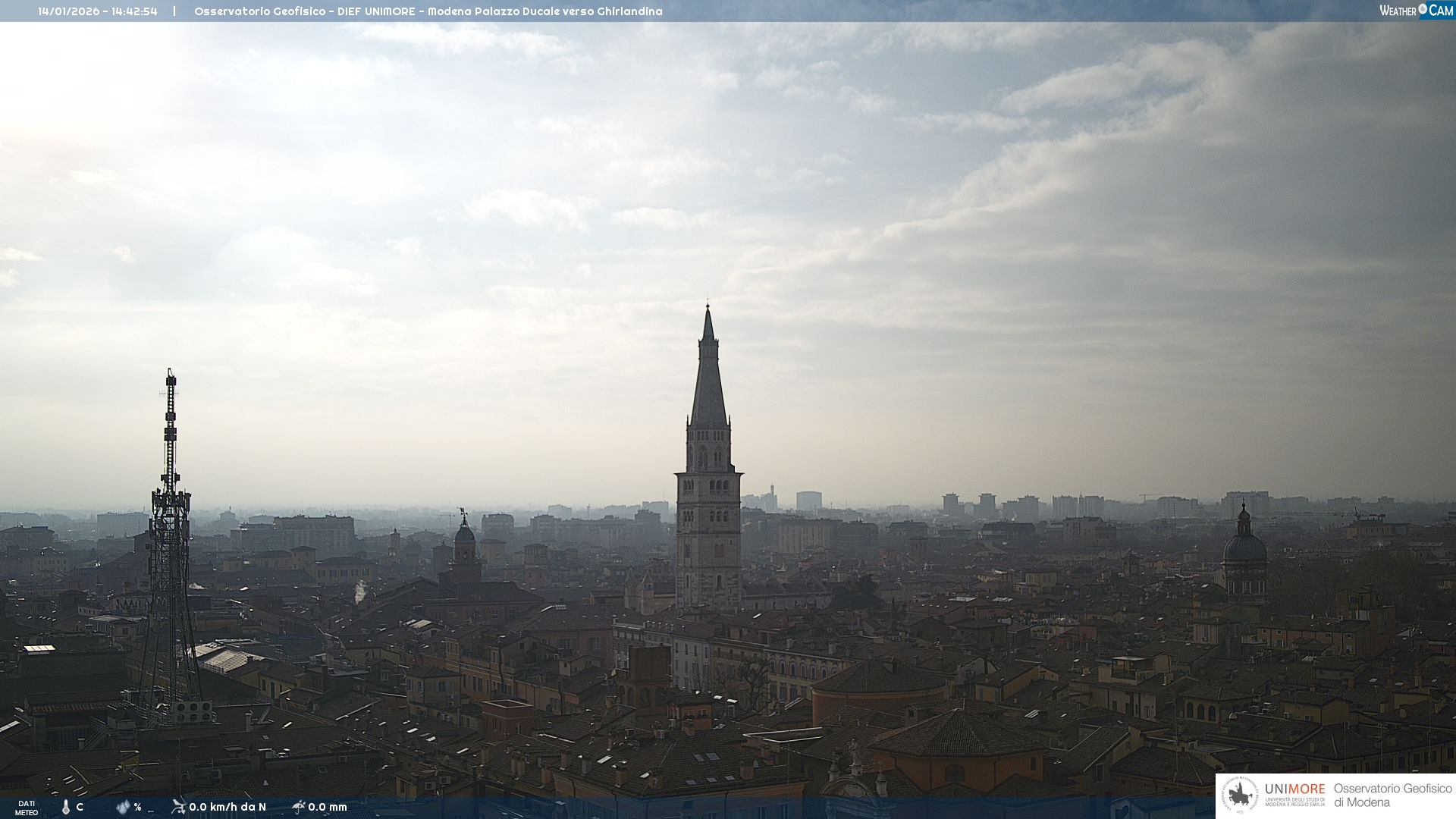Click the white steam plume from chimney
Viewport: 1456px width, 819px height.
[x=360, y=591]
